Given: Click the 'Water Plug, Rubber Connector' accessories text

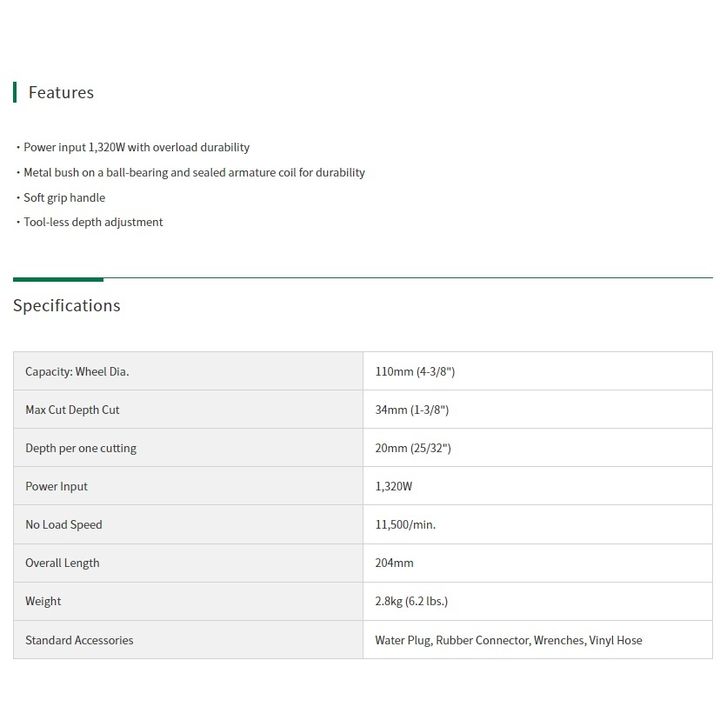Looking at the screenshot, I should point(509,640).
